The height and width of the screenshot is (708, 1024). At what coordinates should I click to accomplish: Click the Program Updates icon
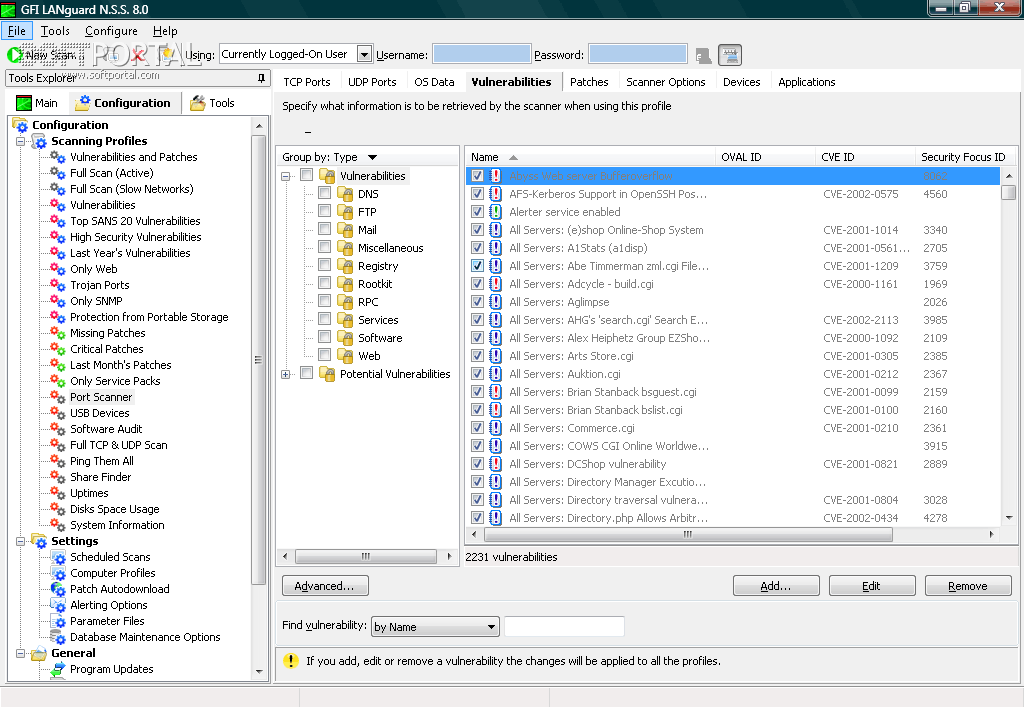57,669
